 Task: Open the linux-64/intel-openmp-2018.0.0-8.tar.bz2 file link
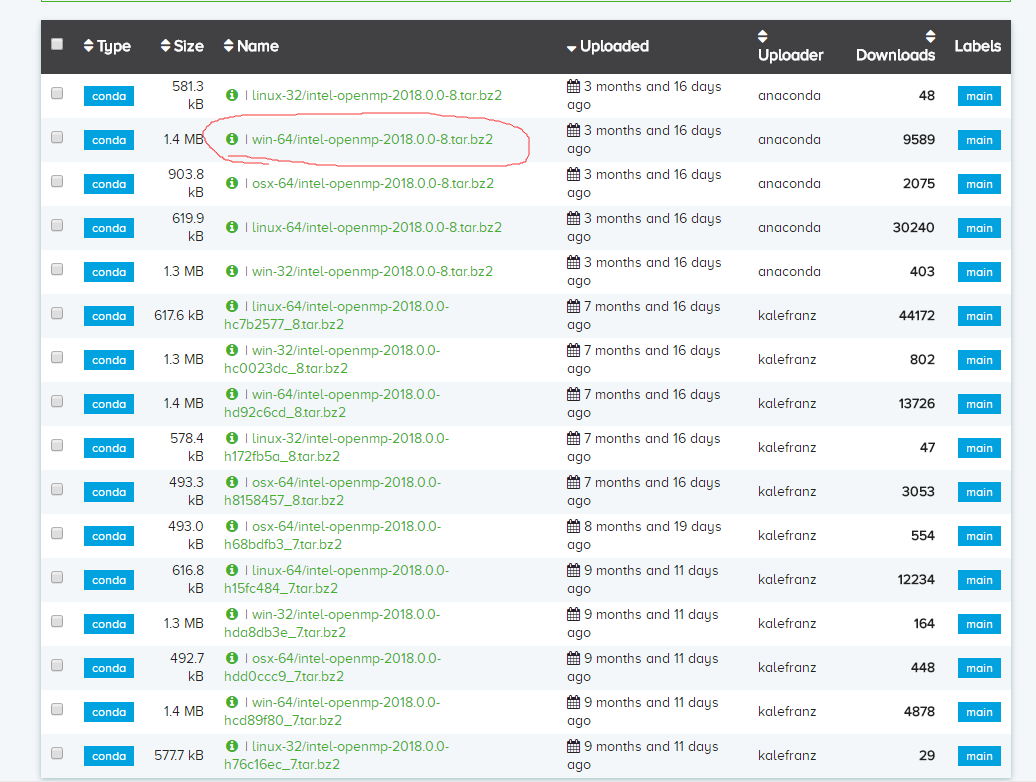[x=377, y=227]
